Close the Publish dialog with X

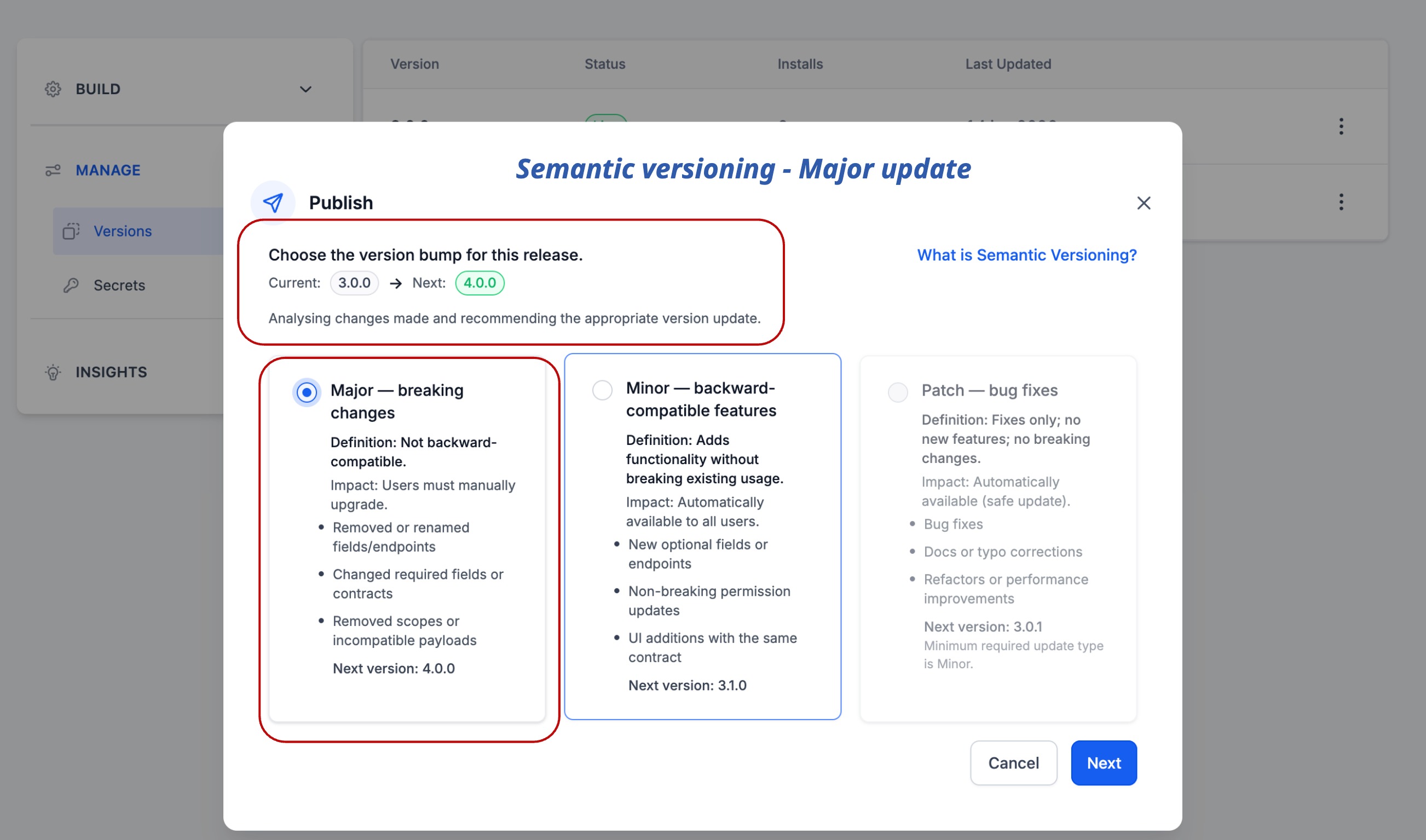(x=1143, y=202)
